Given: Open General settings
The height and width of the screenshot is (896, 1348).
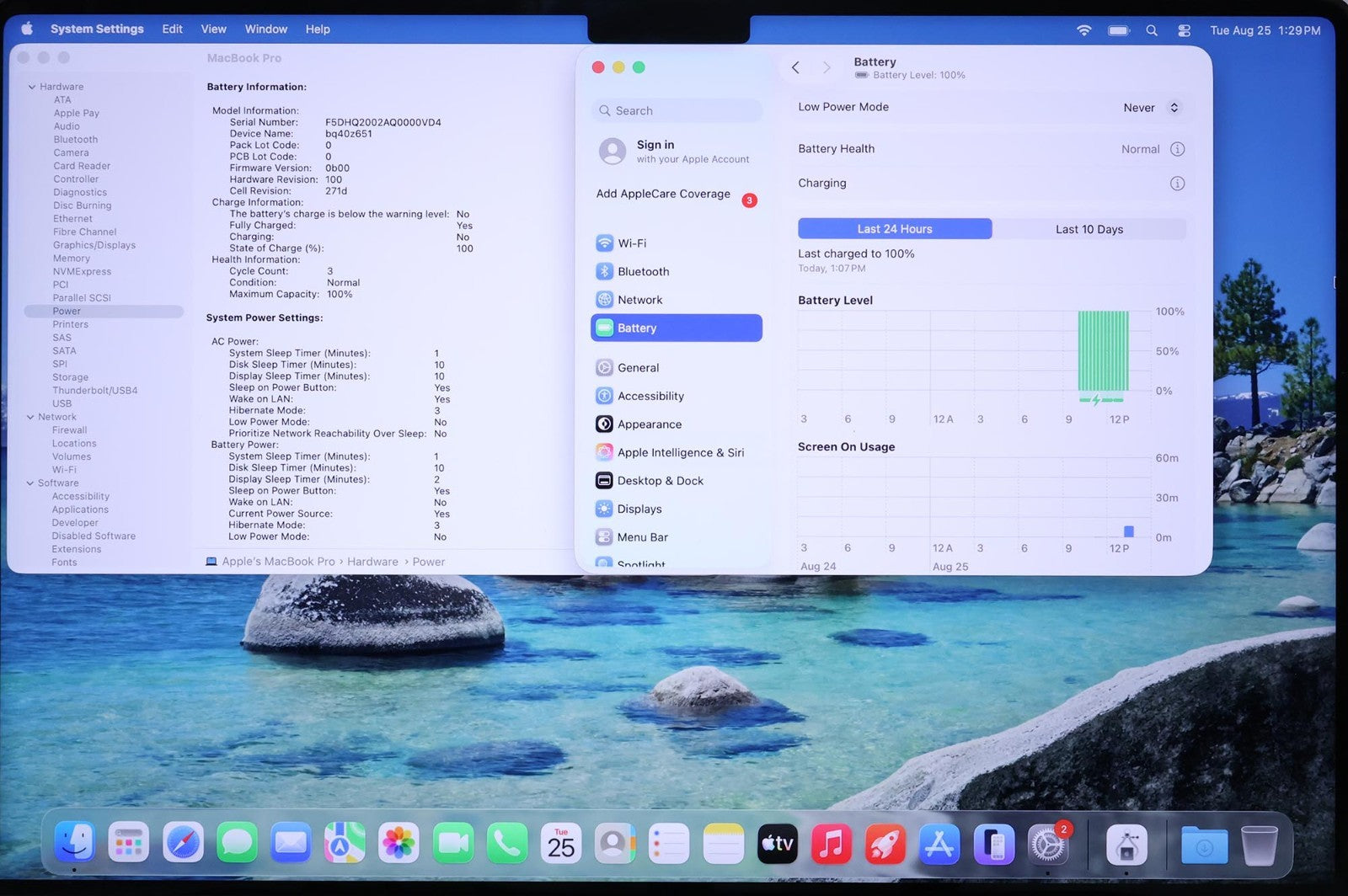Looking at the screenshot, I should pos(677,368).
